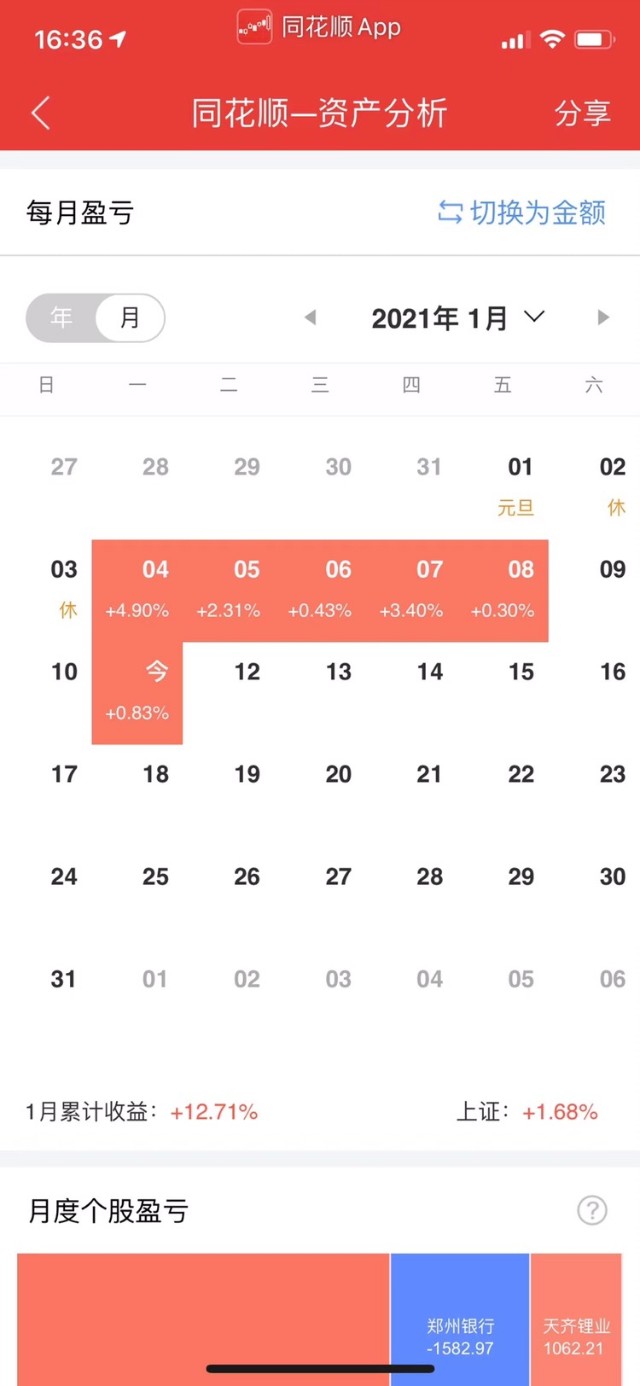Tap the 切换为金额 link
The height and width of the screenshot is (1386, 640).
(538, 212)
